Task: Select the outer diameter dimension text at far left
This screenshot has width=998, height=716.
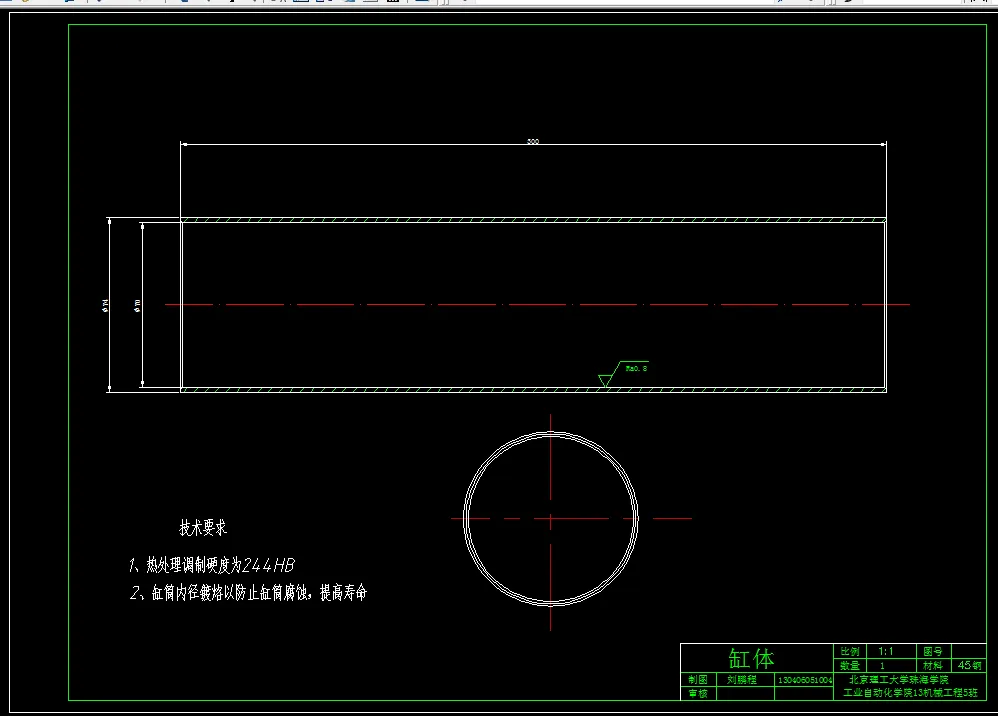Action: [105, 305]
